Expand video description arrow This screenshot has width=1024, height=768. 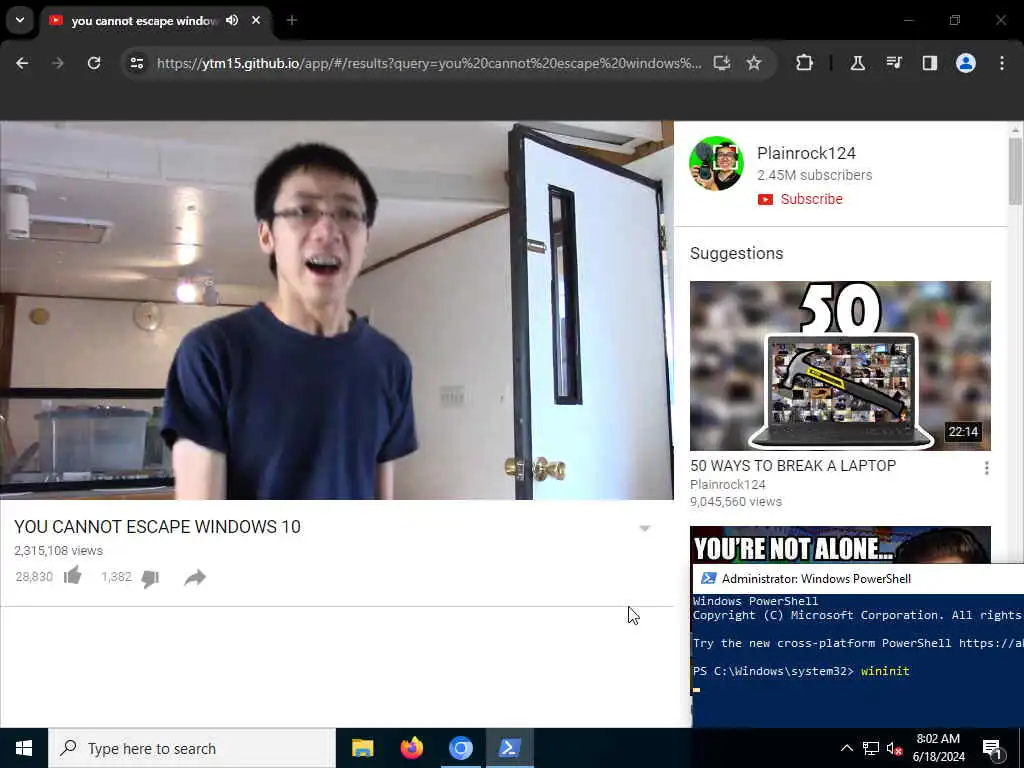click(645, 528)
